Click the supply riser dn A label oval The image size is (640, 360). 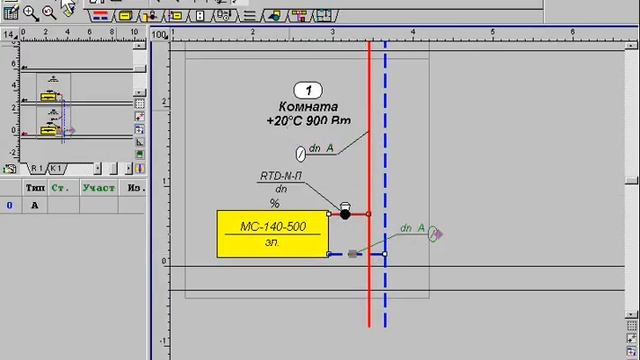click(300, 154)
